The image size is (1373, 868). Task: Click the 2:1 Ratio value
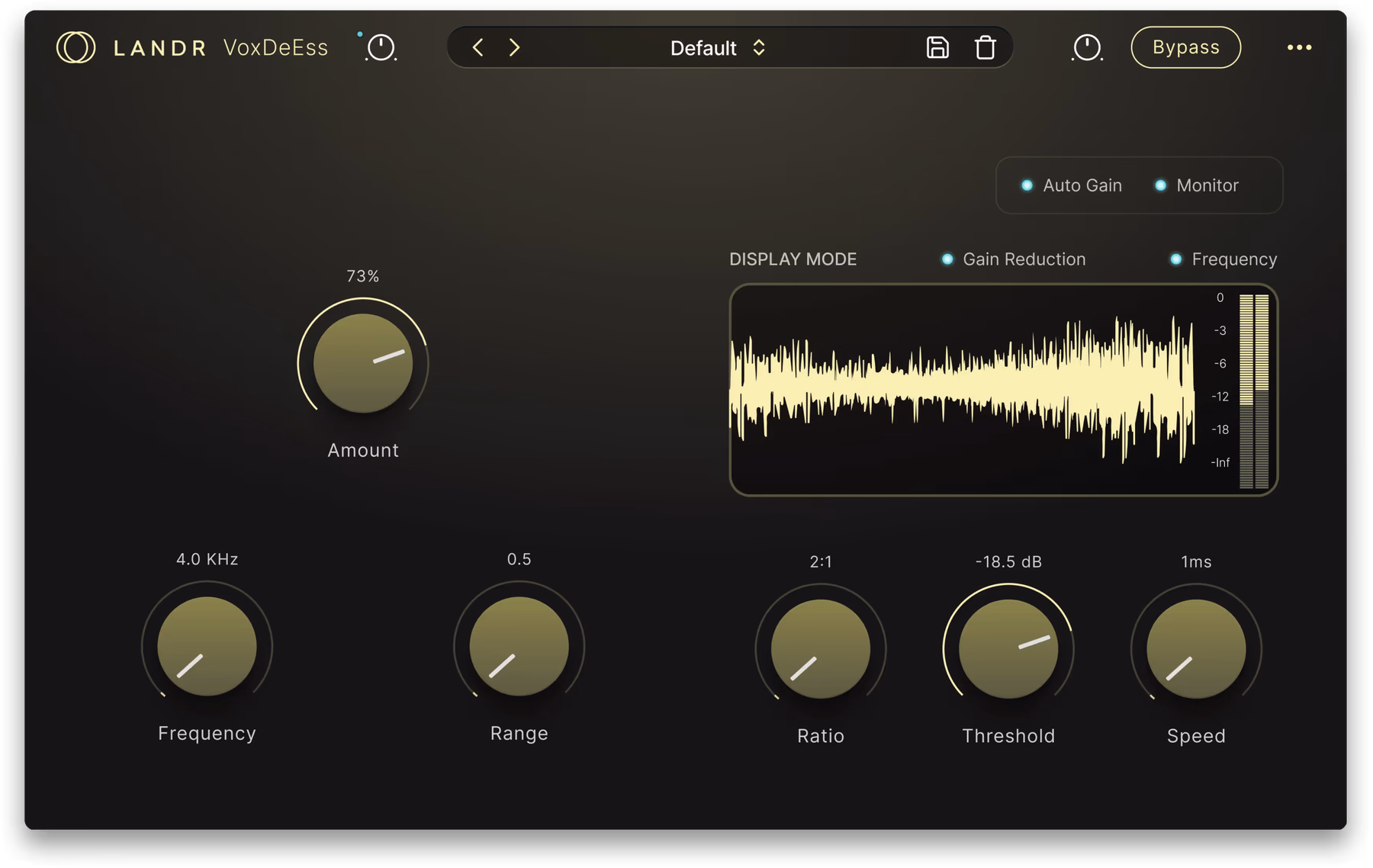pyautogui.click(x=821, y=562)
